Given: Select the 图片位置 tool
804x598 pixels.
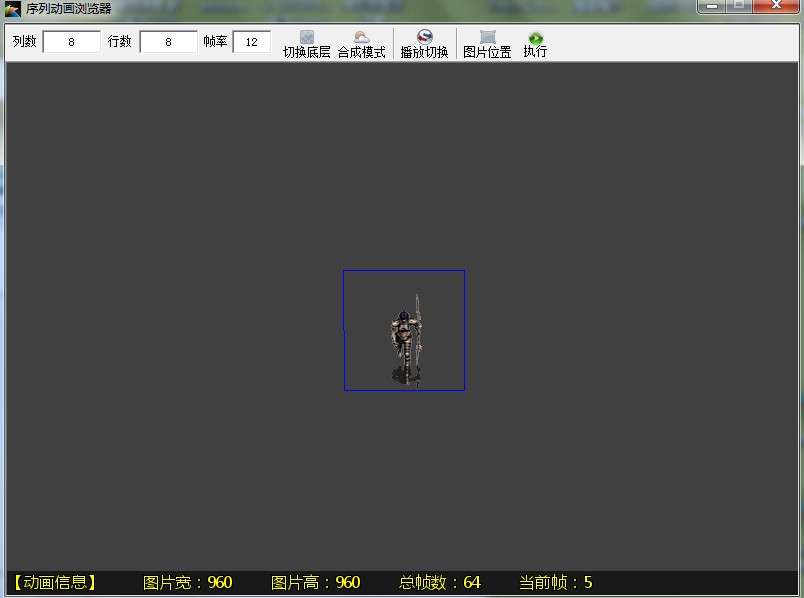Looking at the screenshot, I should (487, 44).
